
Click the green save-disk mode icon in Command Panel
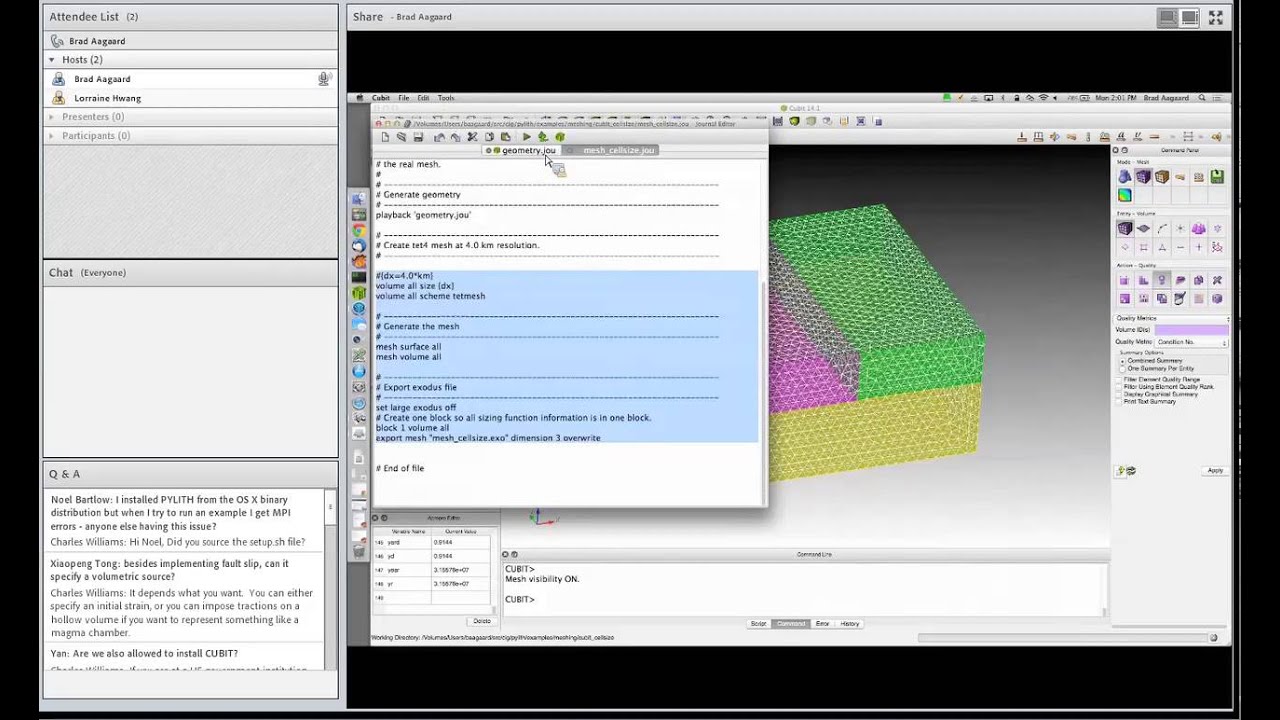coord(1217,177)
